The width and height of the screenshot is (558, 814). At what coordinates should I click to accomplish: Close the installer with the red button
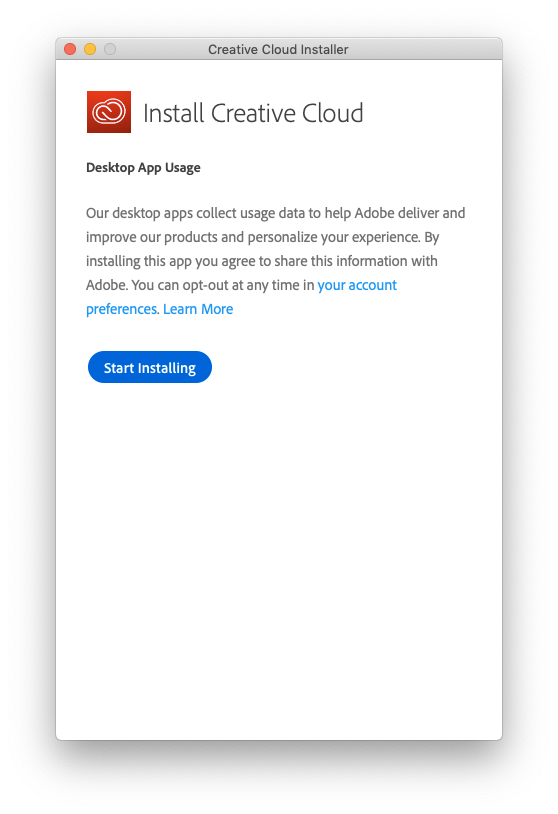click(70, 49)
